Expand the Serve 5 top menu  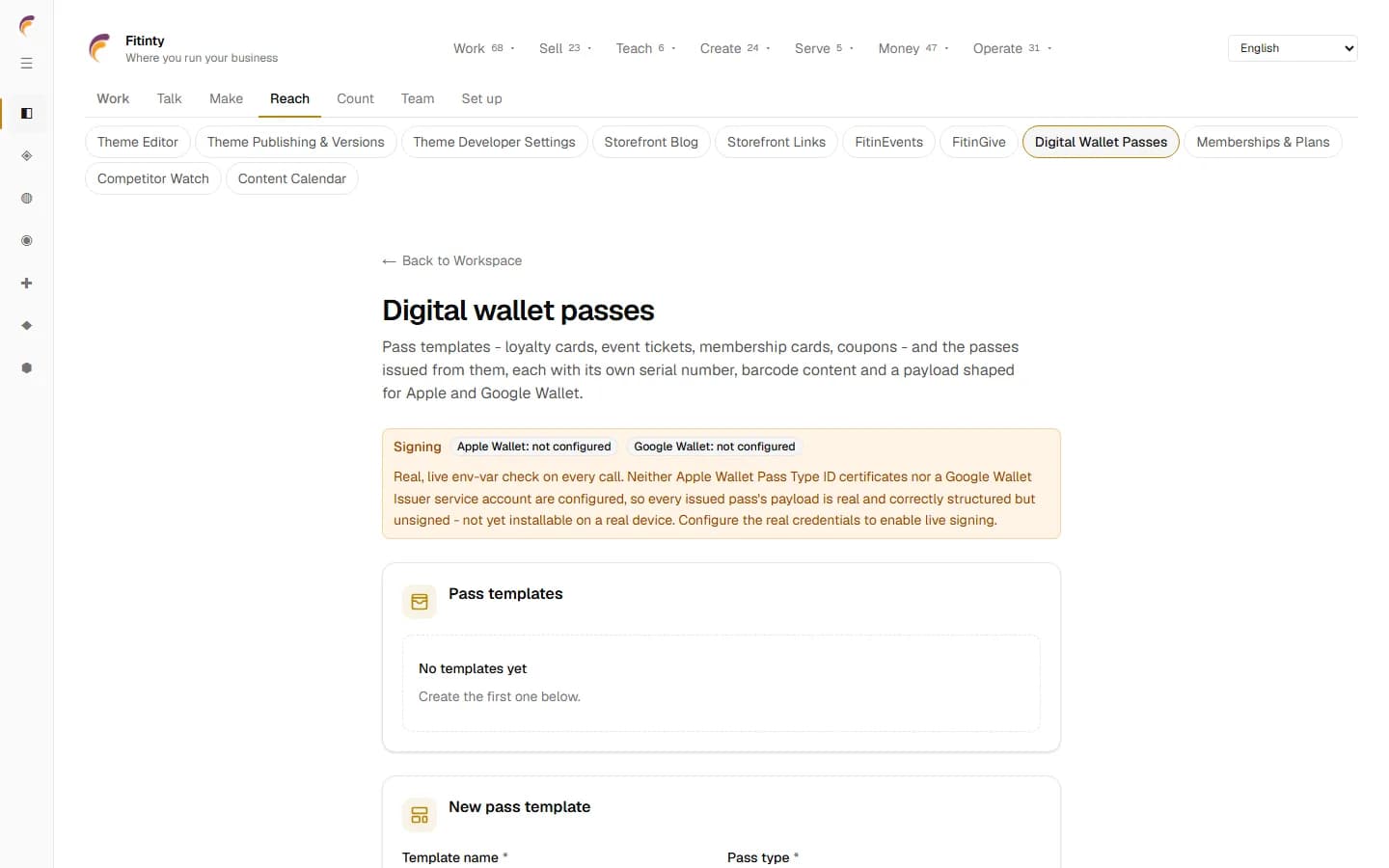824,48
